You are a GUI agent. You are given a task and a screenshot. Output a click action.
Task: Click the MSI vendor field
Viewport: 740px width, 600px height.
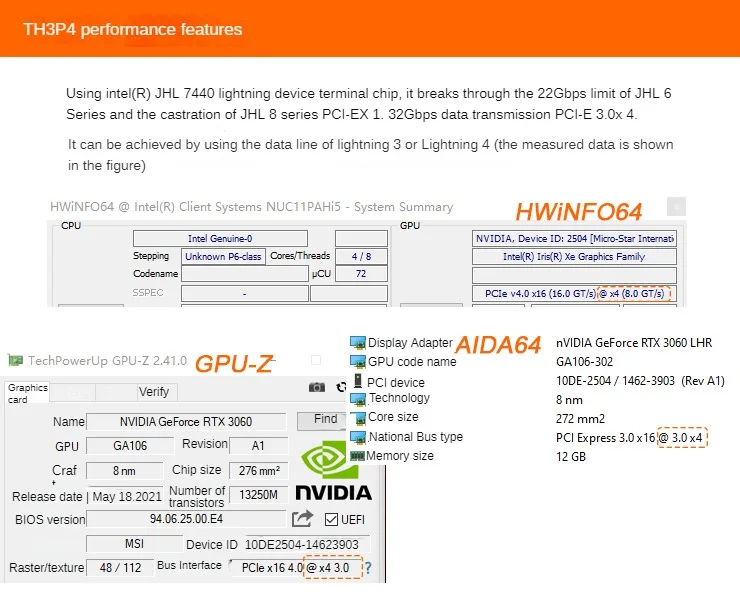coord(135,544)
